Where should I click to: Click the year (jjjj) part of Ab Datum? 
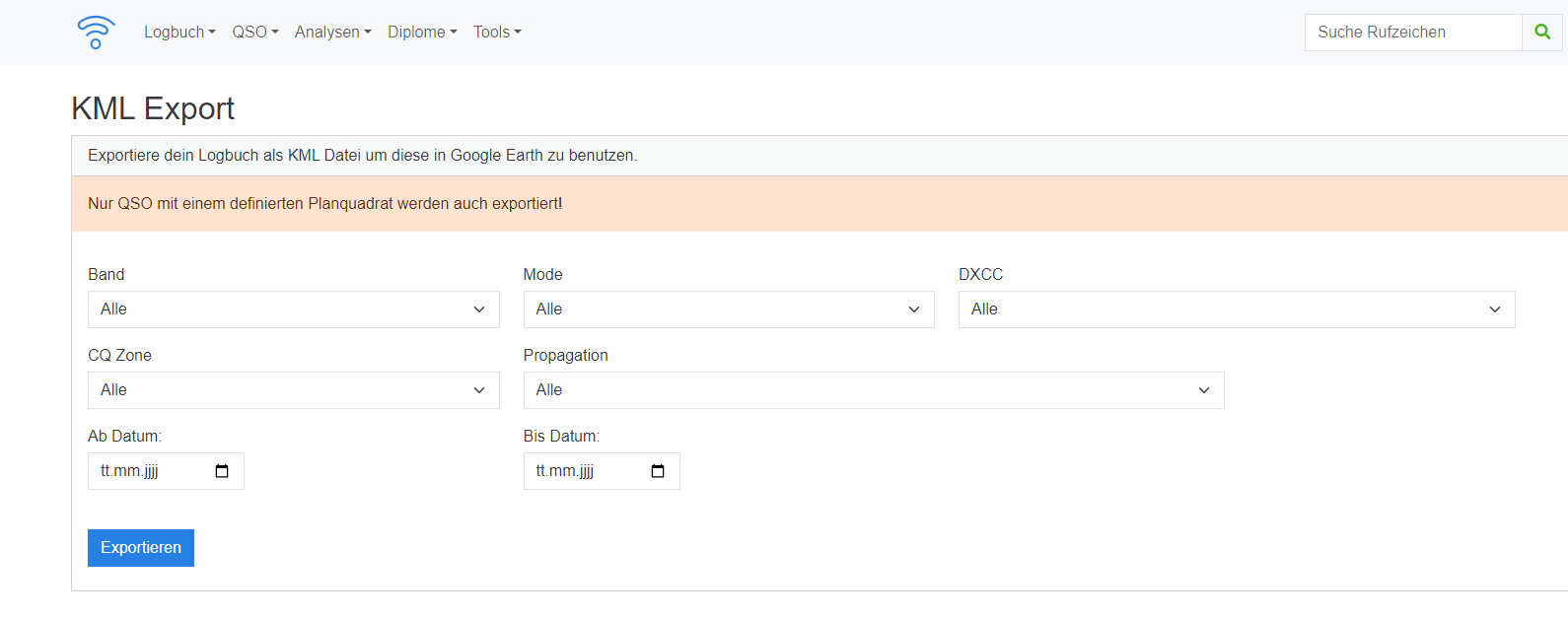(x=151, y=471)
